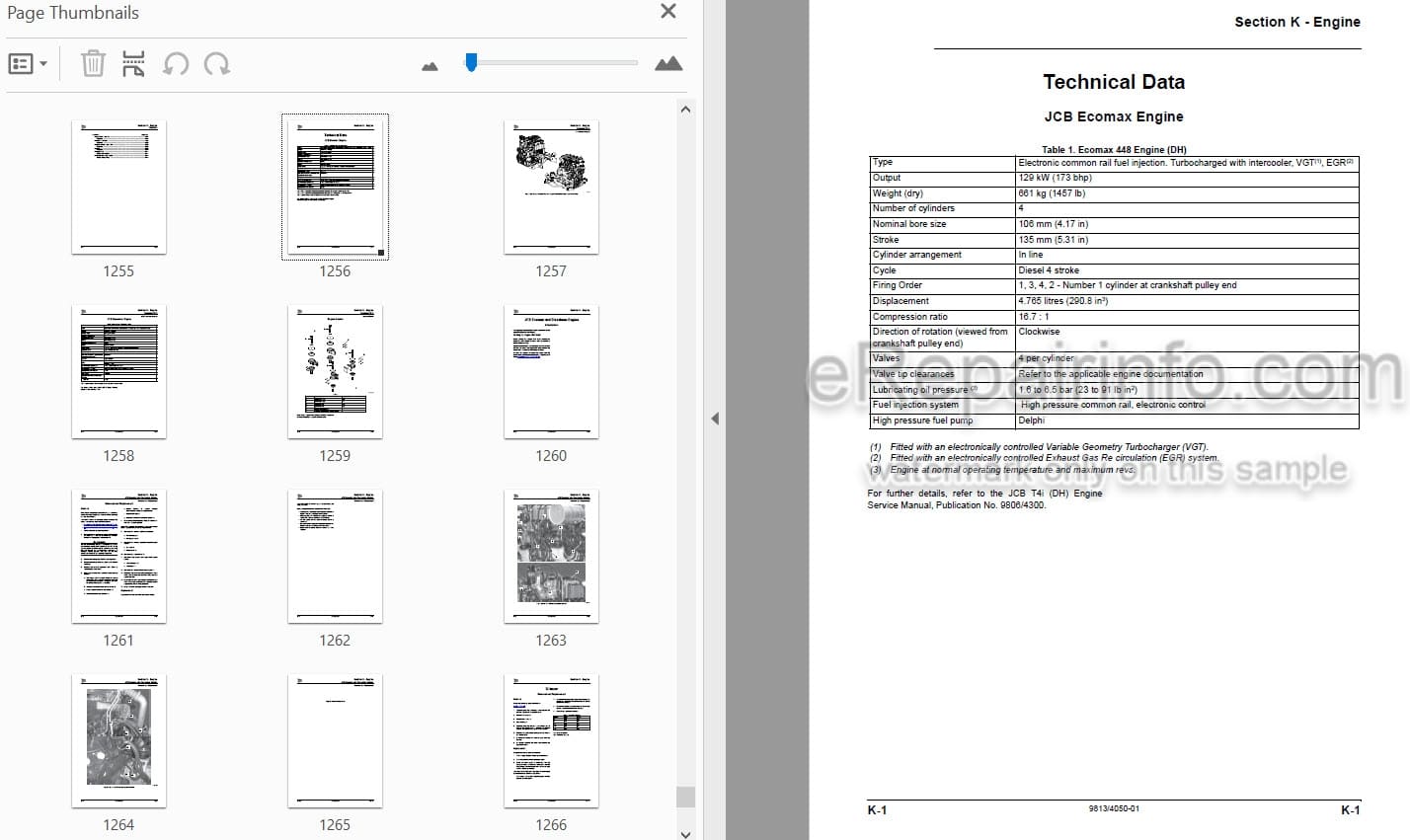Click the 'Cylinder arrangement' row label

point(916,255)
